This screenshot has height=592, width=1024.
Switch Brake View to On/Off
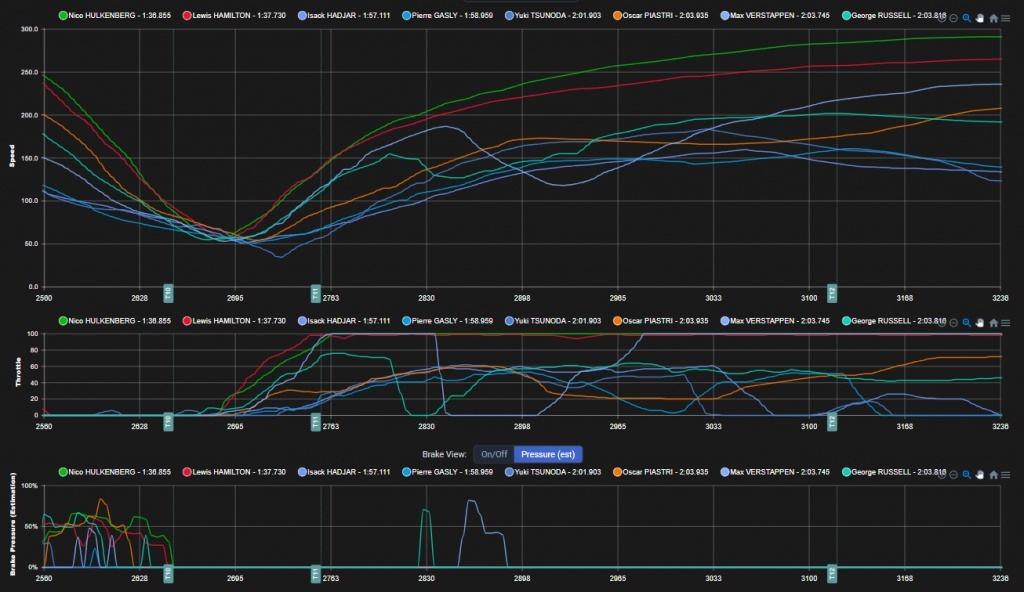pos(494,454)
